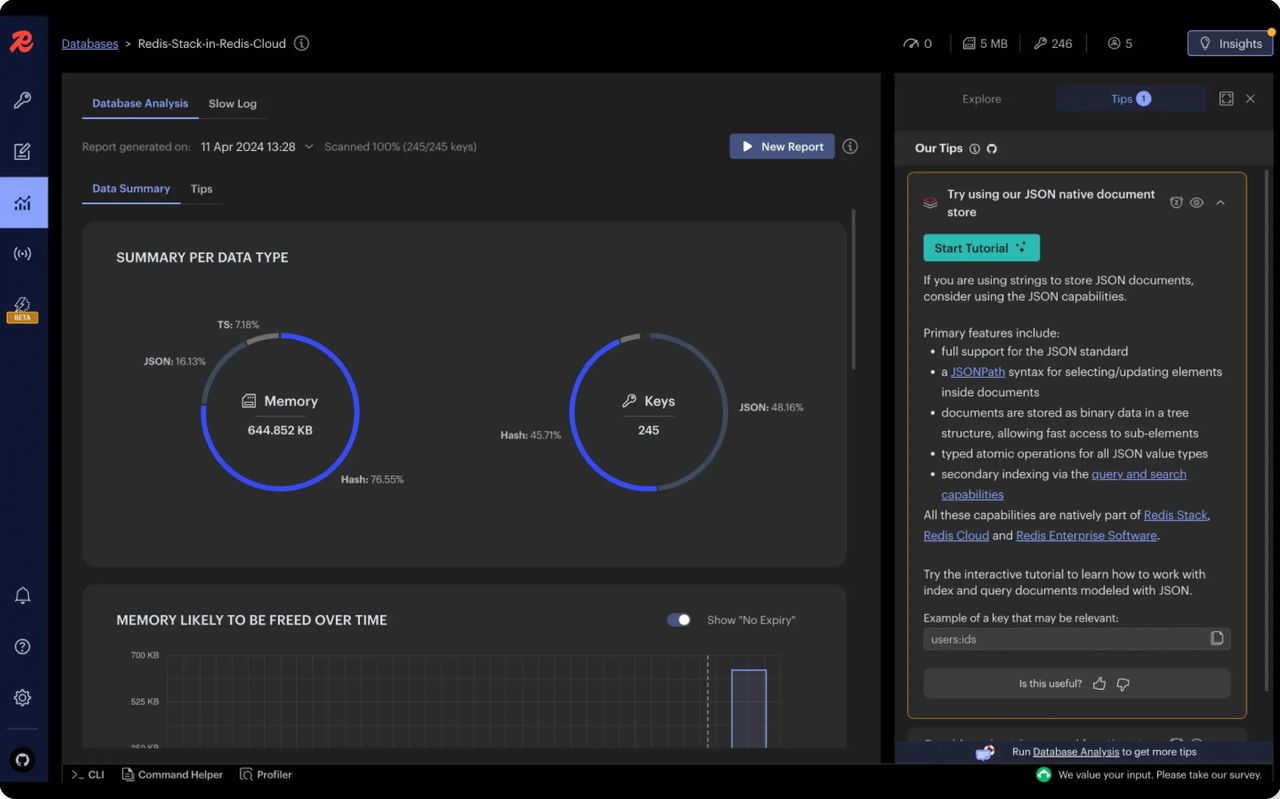Snooze the JSON tip with clock icon

[x=1176, y=203]
